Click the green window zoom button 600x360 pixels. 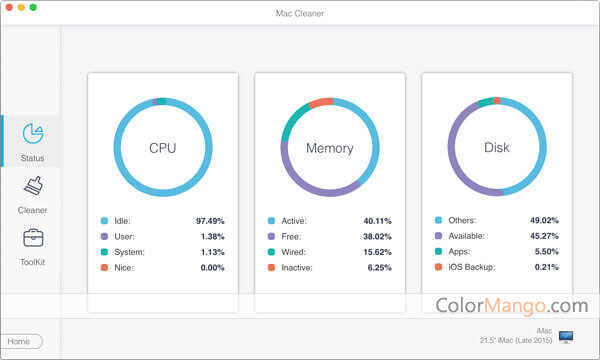(33, 7)
